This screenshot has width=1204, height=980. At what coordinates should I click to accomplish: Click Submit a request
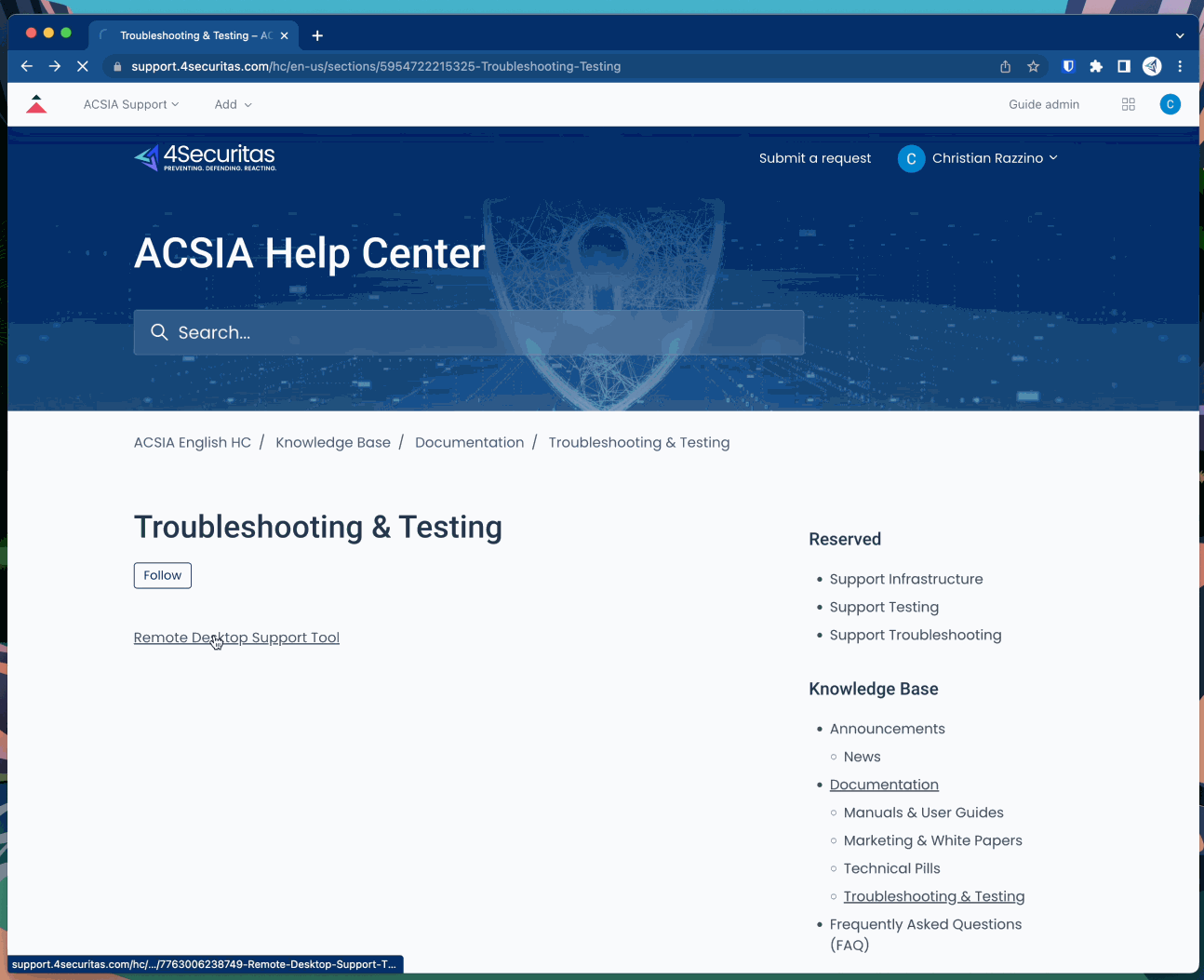coord(815,158)
